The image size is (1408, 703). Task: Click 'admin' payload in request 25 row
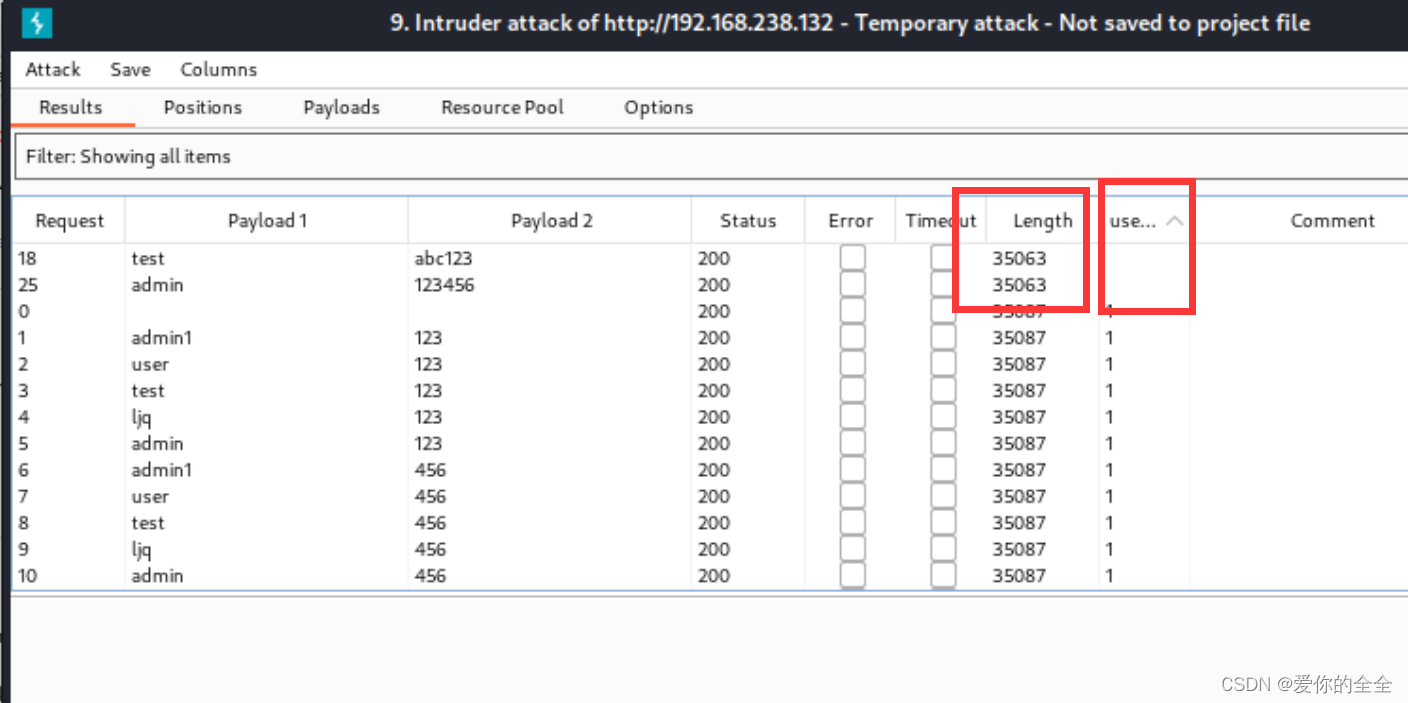[x=157, y=285]
